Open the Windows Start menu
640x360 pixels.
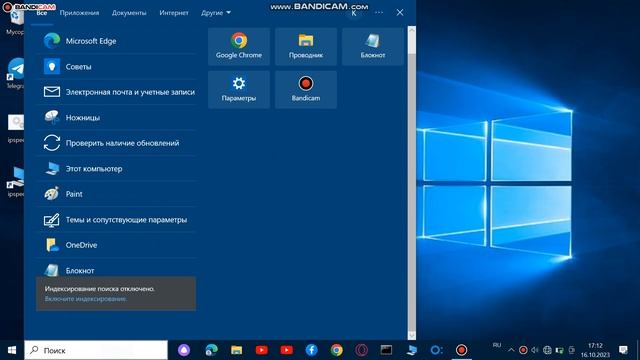click(x=12, y=350)
